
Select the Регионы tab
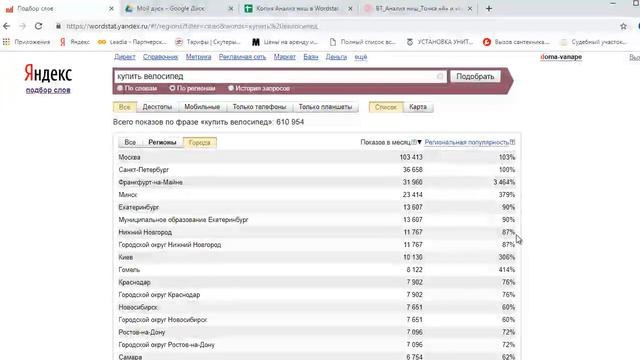pos(162,142)
